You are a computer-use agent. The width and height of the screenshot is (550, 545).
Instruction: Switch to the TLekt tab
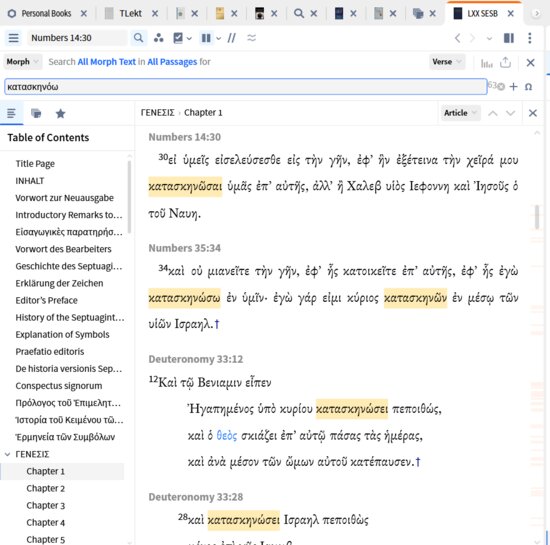click(130, 13)
